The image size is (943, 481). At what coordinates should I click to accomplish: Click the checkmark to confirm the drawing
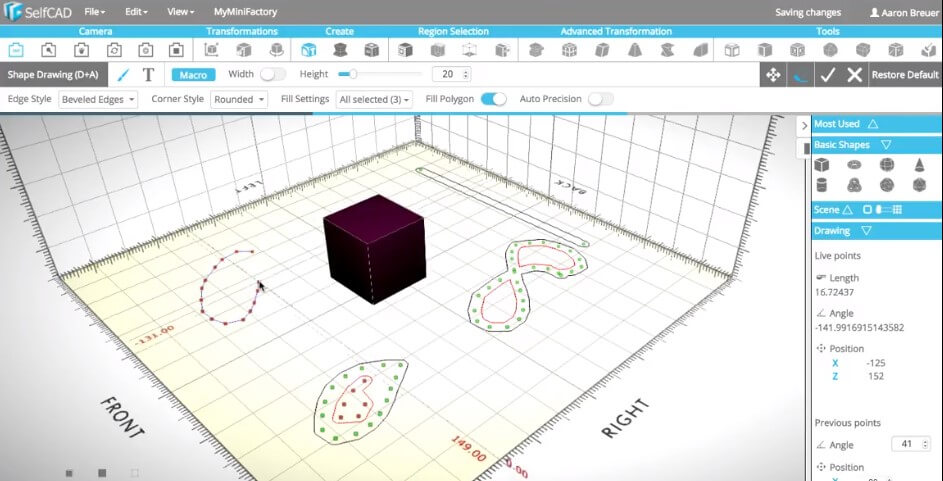pyautogui.click(x=826, y=75)
